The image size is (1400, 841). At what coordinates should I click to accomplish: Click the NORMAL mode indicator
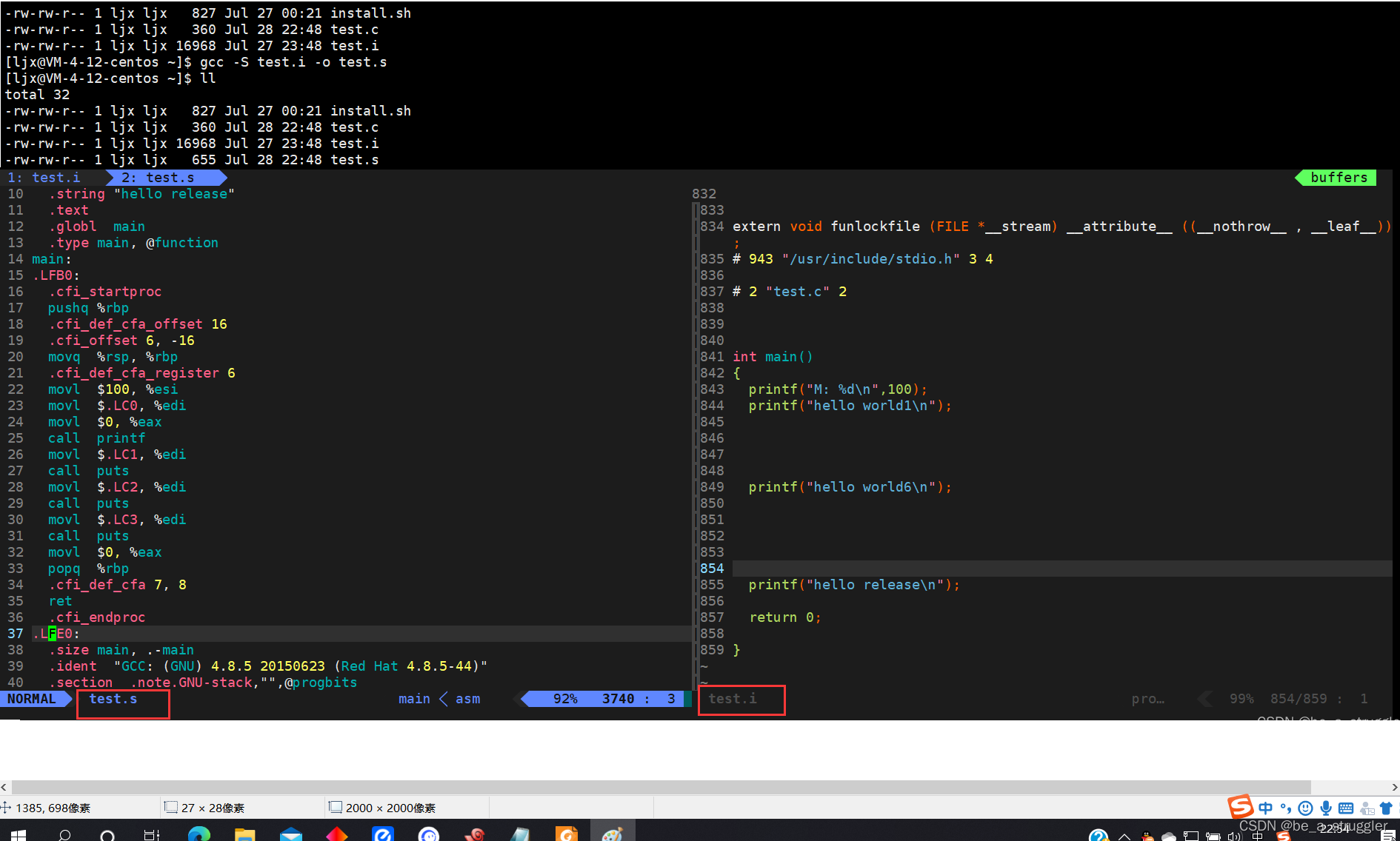point(32,699)
